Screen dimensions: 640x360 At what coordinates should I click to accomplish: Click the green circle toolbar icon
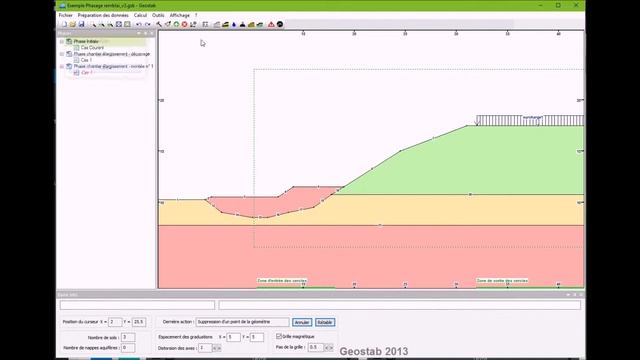pos(176,24)
